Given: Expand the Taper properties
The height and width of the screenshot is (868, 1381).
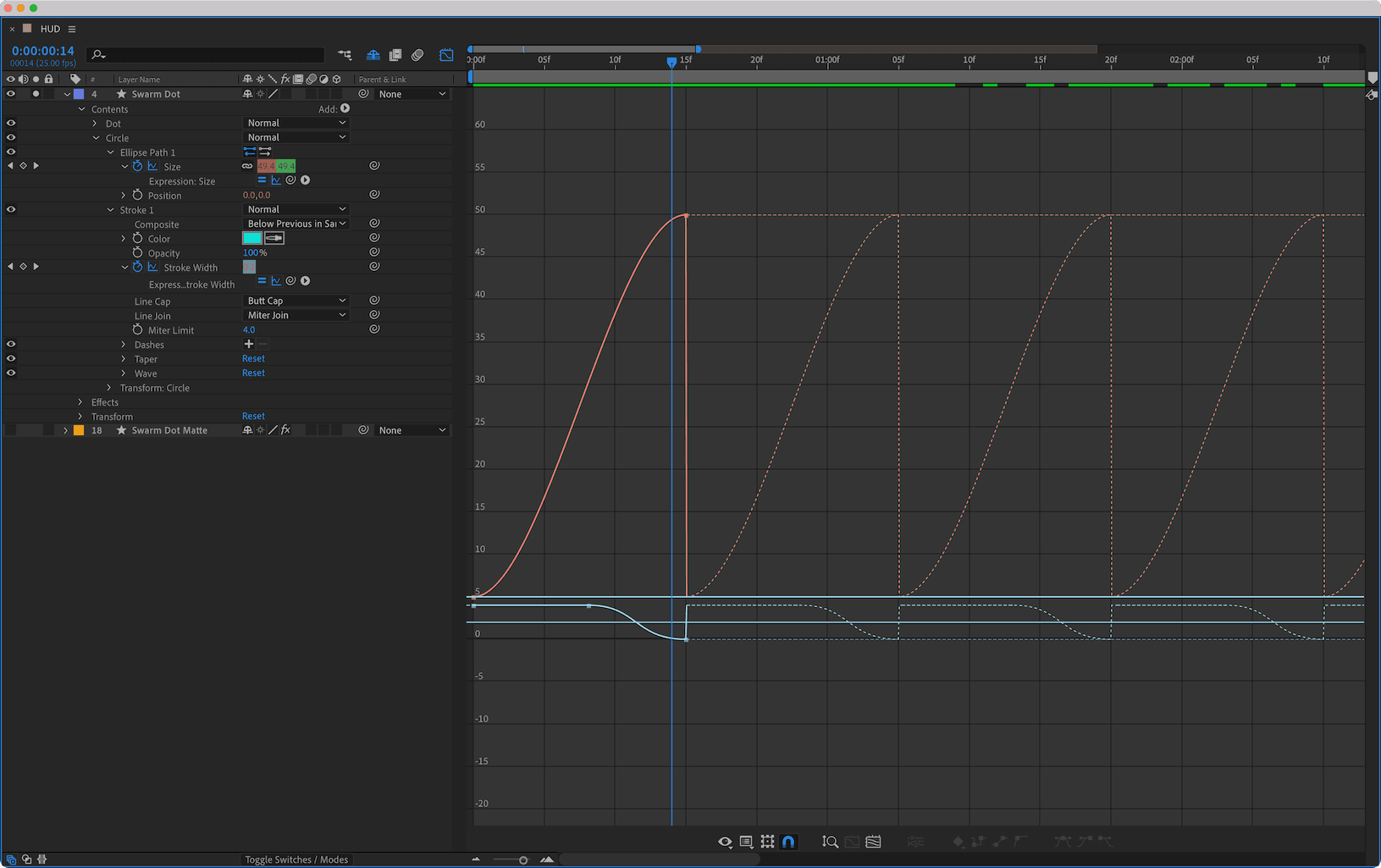Looking at the screenshot, I should coord(124,359).
